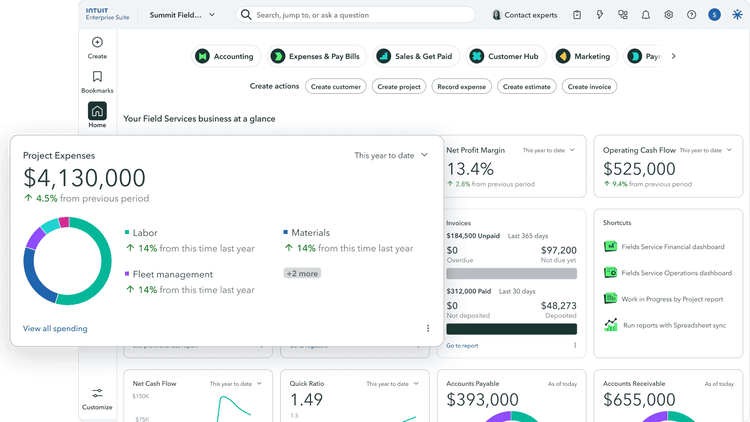Click the $4,130,000 Project Expenses total
This screenshot has height=422, width=750.
click(84, 178)
